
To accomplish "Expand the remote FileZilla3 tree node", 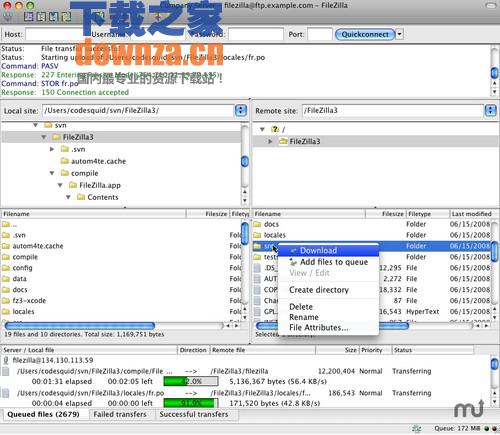I will tap(270, 141).
